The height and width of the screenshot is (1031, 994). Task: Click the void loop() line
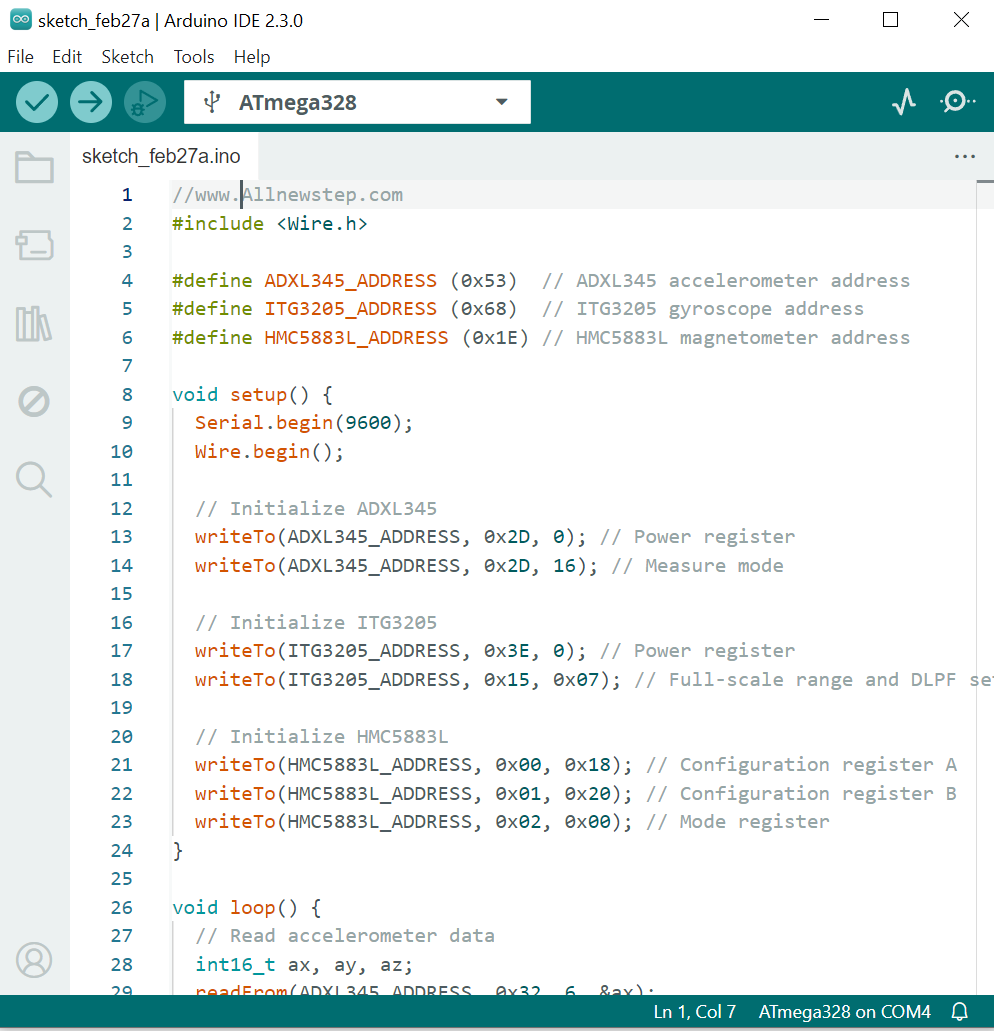click(247, 907)
